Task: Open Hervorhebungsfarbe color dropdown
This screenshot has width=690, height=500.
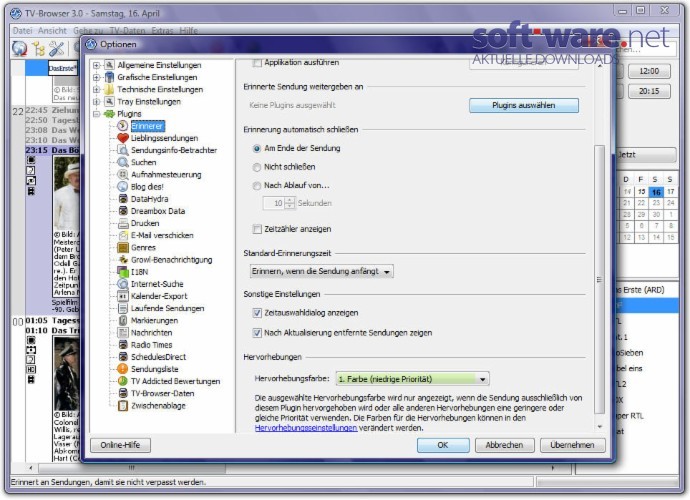Action: (x=412, y=379)
